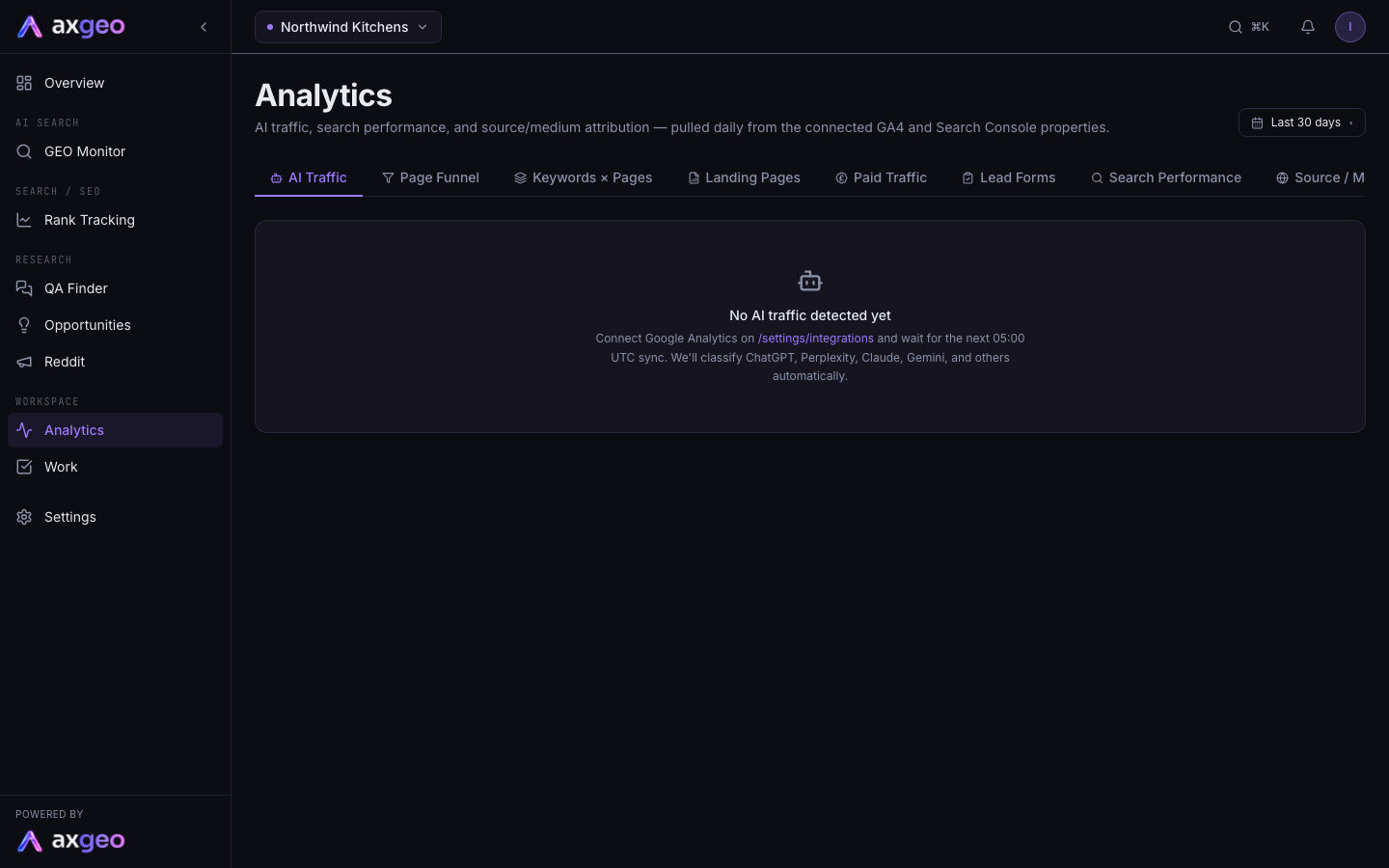Screen dimensions: 1389x868
Task: Open the Search Performance tab
Action: point(1166,177)
